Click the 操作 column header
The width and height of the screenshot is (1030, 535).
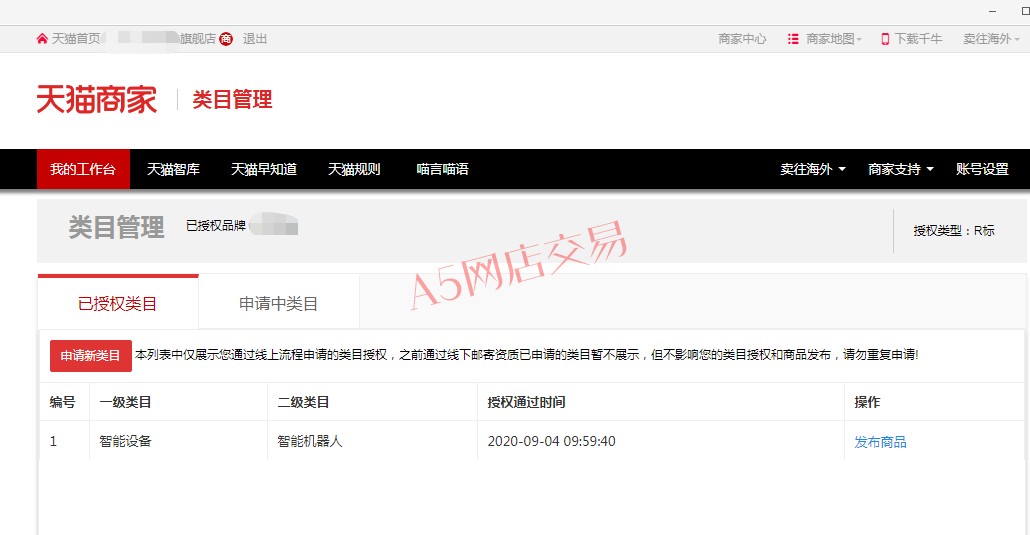point(867,402)
